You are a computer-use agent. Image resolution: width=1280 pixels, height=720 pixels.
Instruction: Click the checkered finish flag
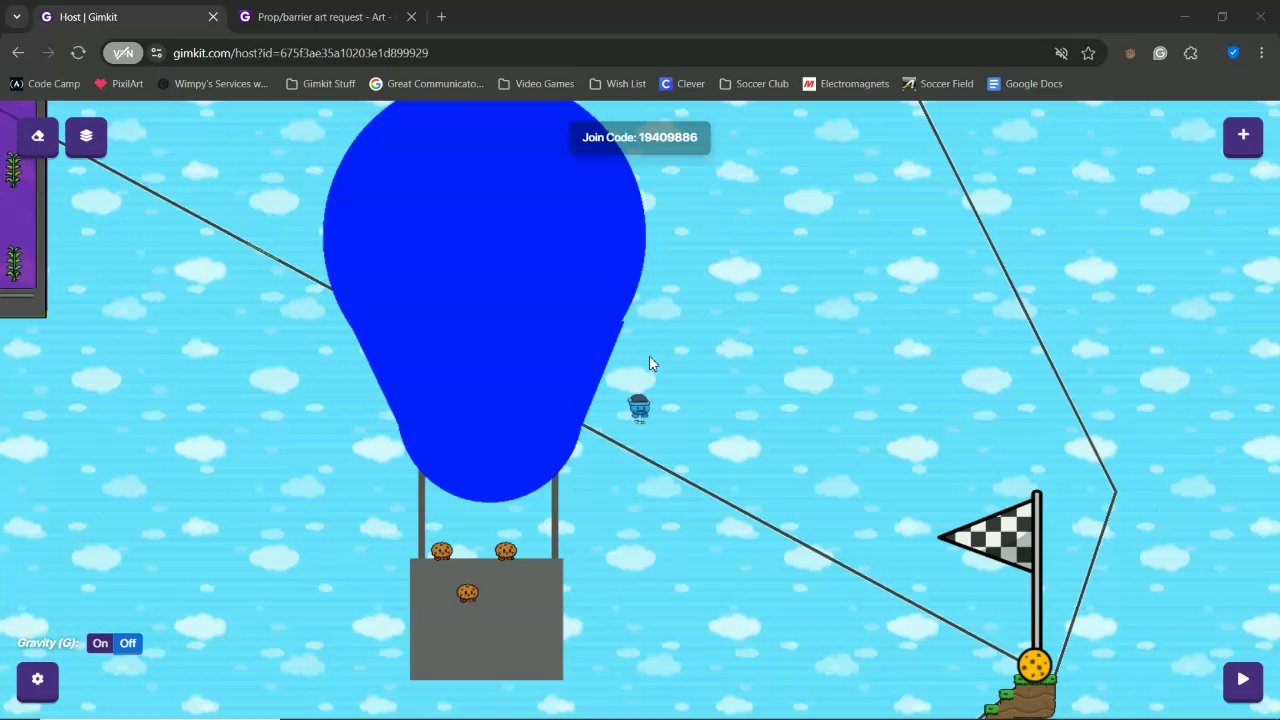point(989,536)
